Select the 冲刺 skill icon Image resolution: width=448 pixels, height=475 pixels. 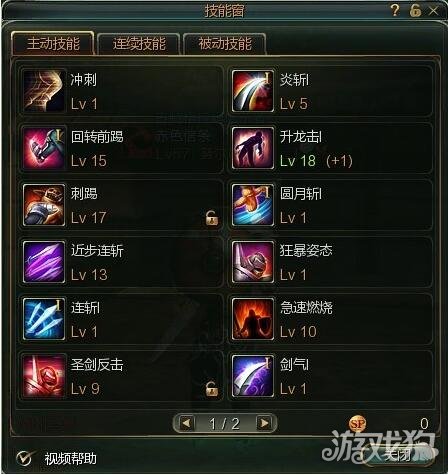point(44,91)
